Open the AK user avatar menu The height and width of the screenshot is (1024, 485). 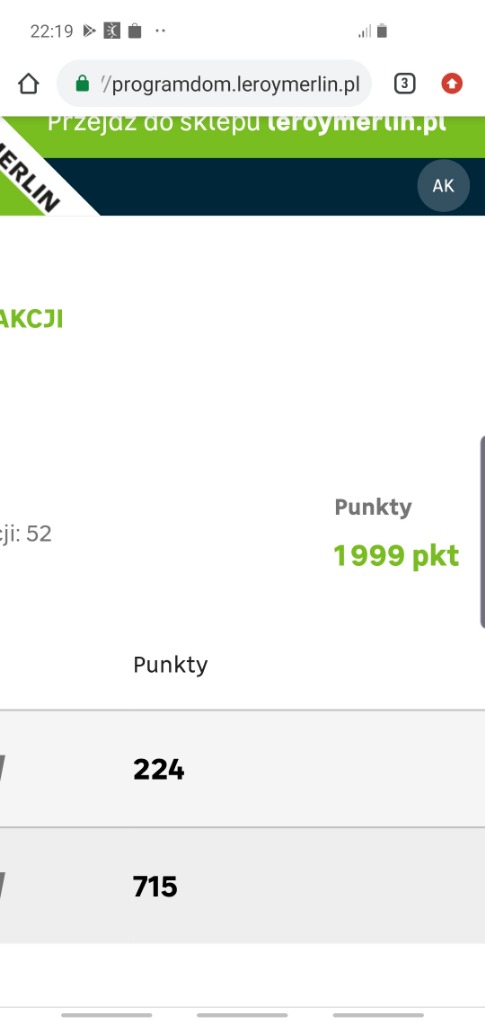(x=443, y=185)
